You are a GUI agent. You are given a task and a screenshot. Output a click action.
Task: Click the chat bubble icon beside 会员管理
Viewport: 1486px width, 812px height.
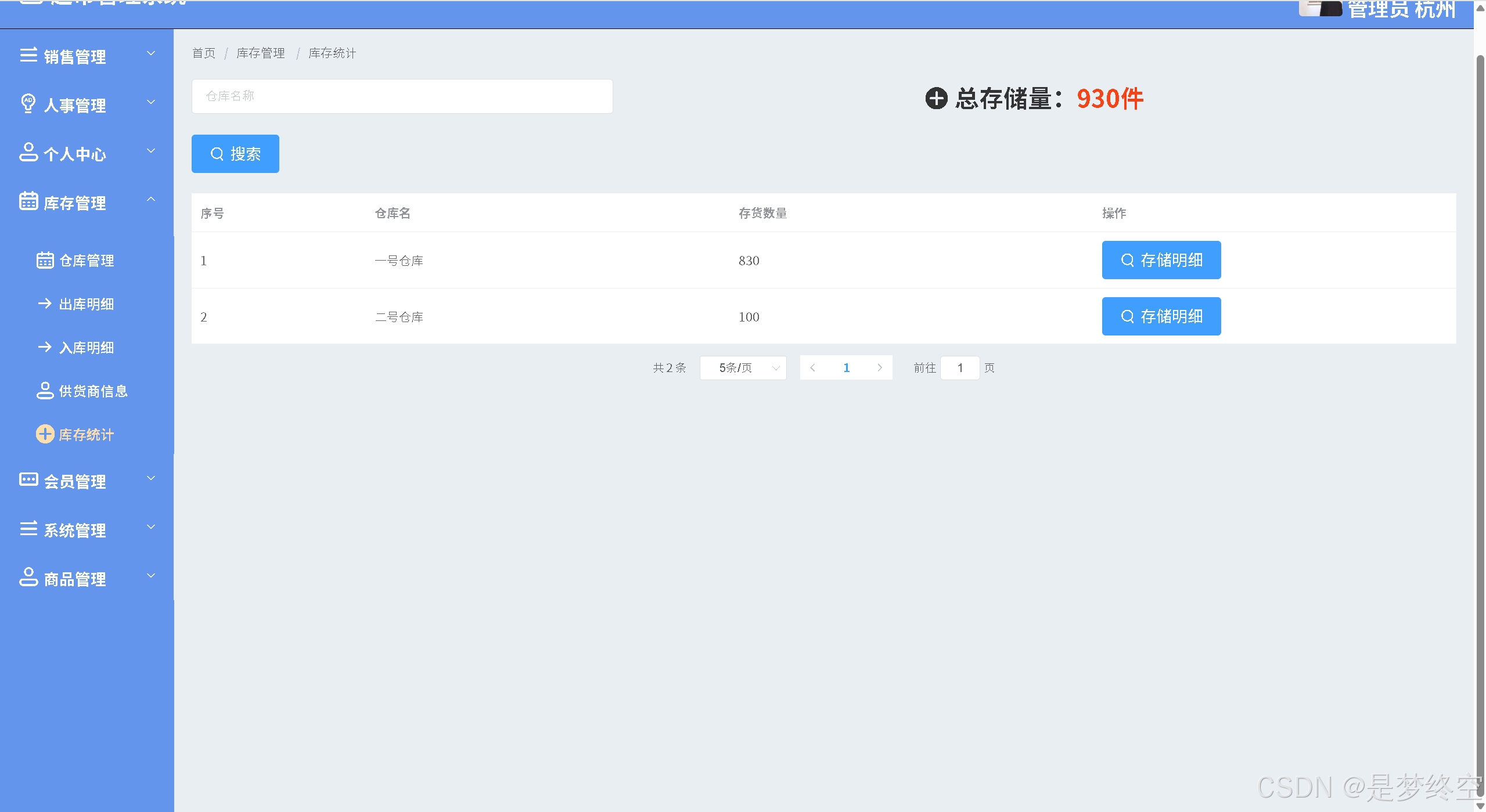click(28, 479)
